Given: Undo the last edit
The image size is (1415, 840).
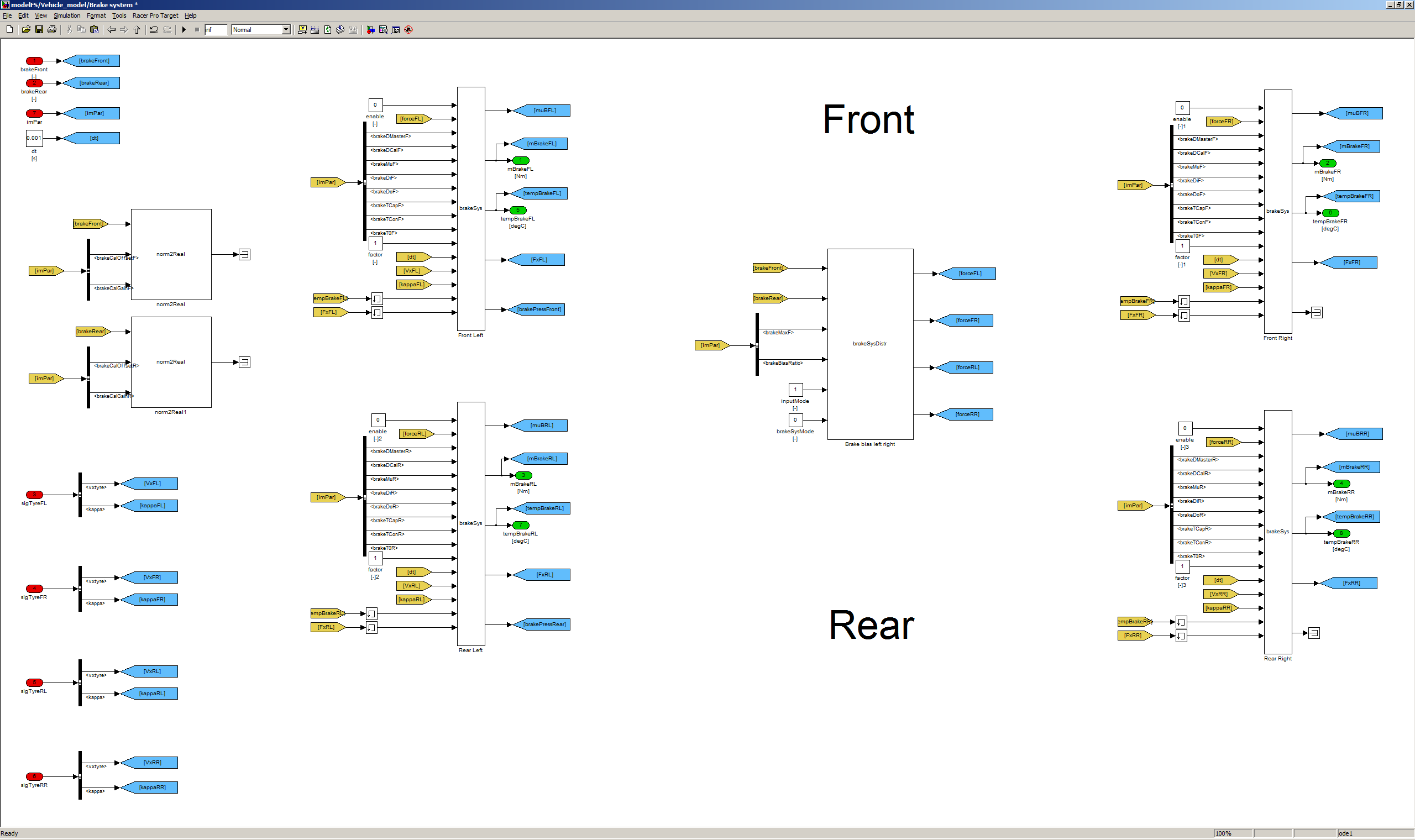Looking at the screenshot, I should tap(154, 29).
